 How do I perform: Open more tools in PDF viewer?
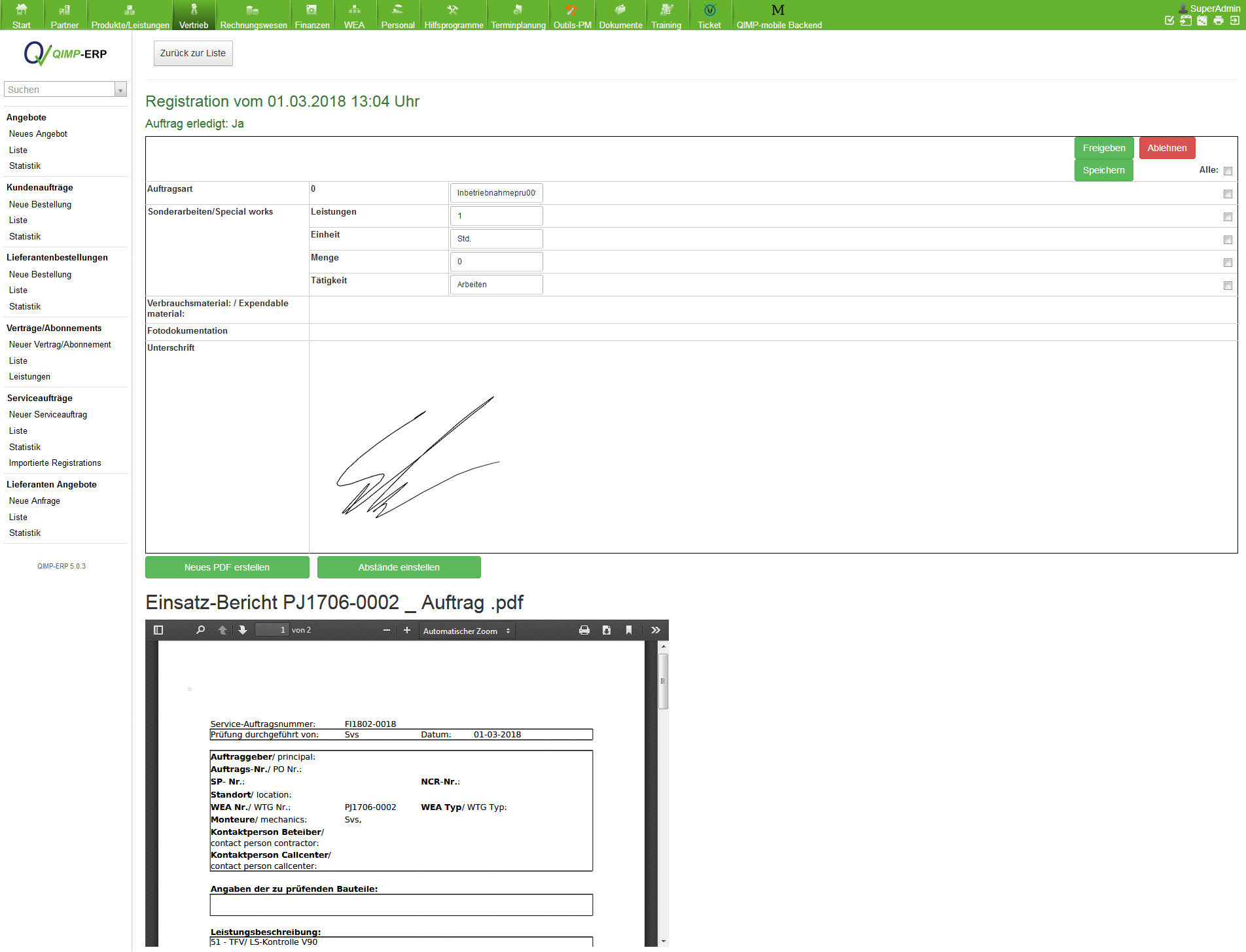pyautogui.click(x=655, y=630)
